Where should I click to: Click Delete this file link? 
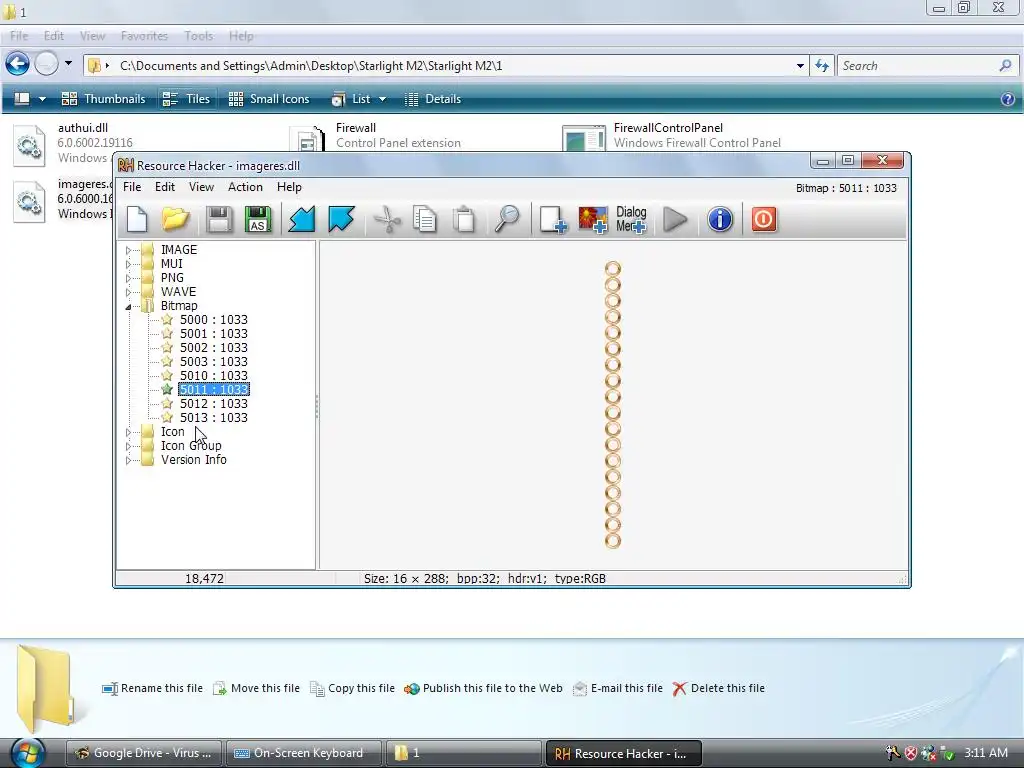point(719,688)
